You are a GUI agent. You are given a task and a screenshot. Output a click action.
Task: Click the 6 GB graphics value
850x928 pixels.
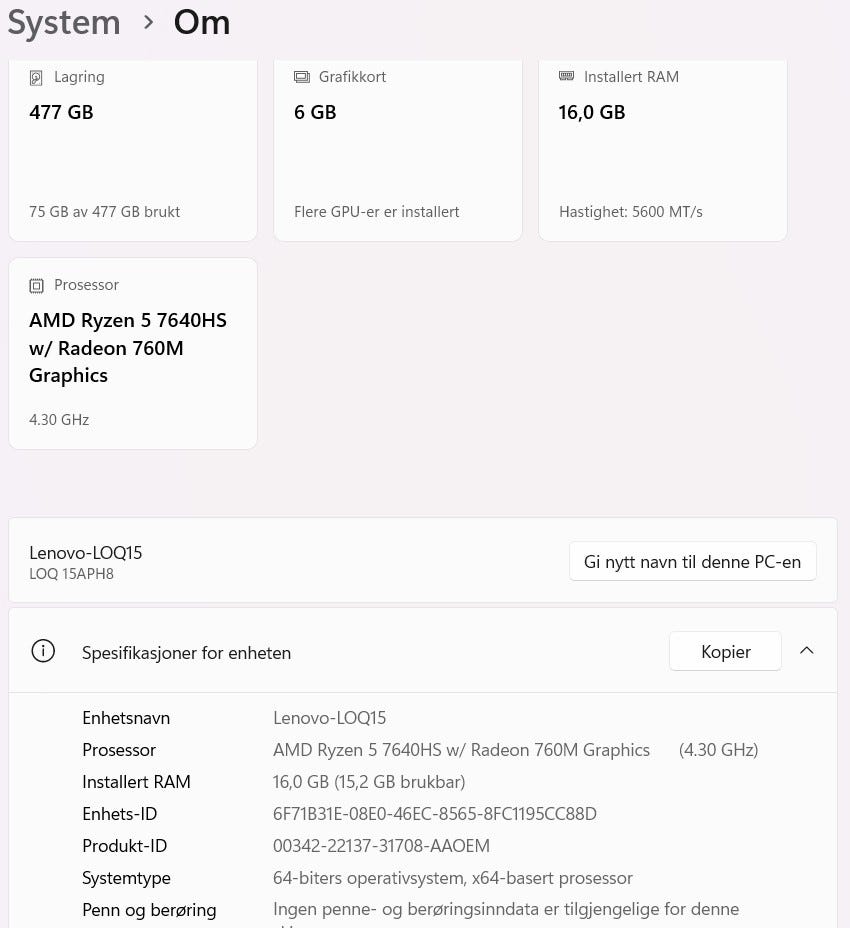(315, 113)
